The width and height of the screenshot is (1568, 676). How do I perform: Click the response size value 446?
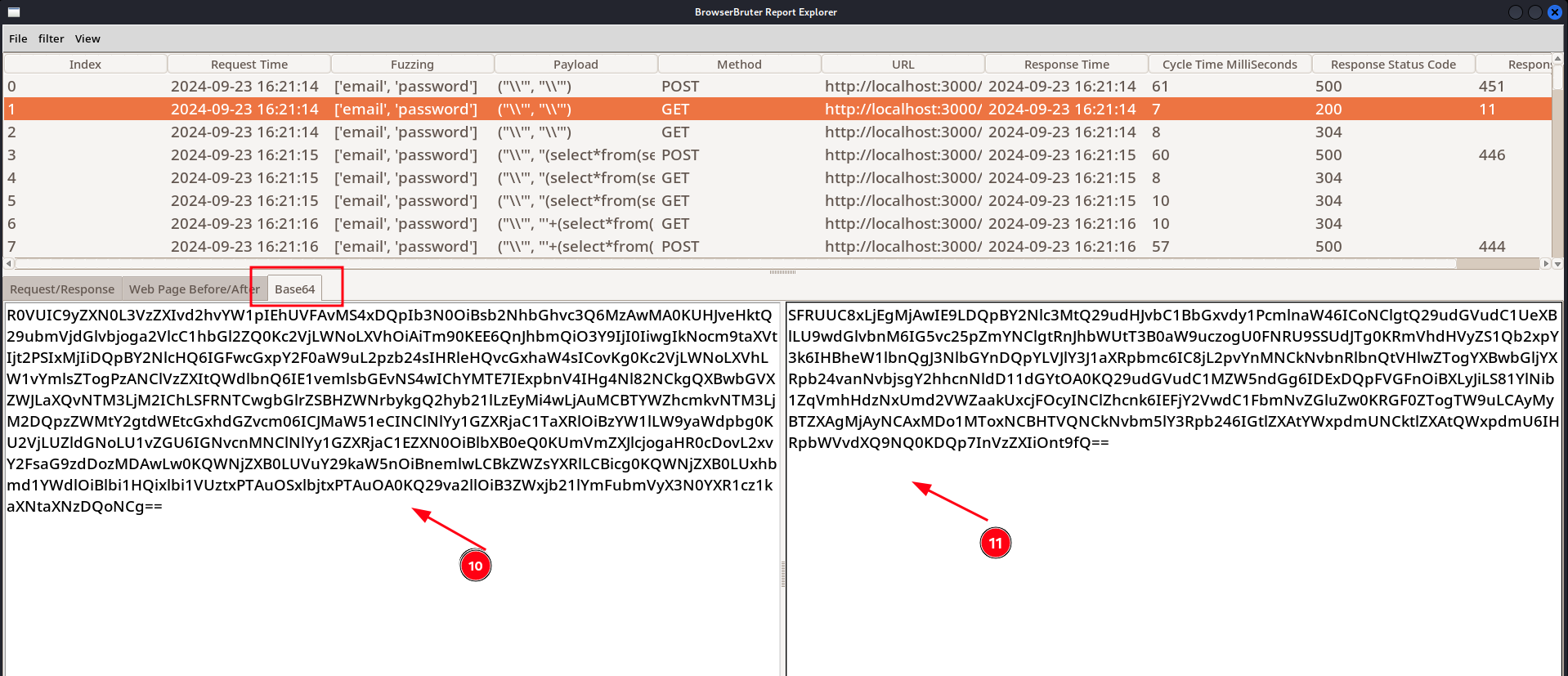point(1492,154)
